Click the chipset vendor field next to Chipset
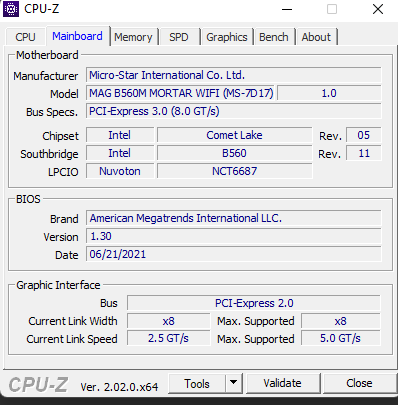Screen dimensions: 398x405 click(120, 135)
